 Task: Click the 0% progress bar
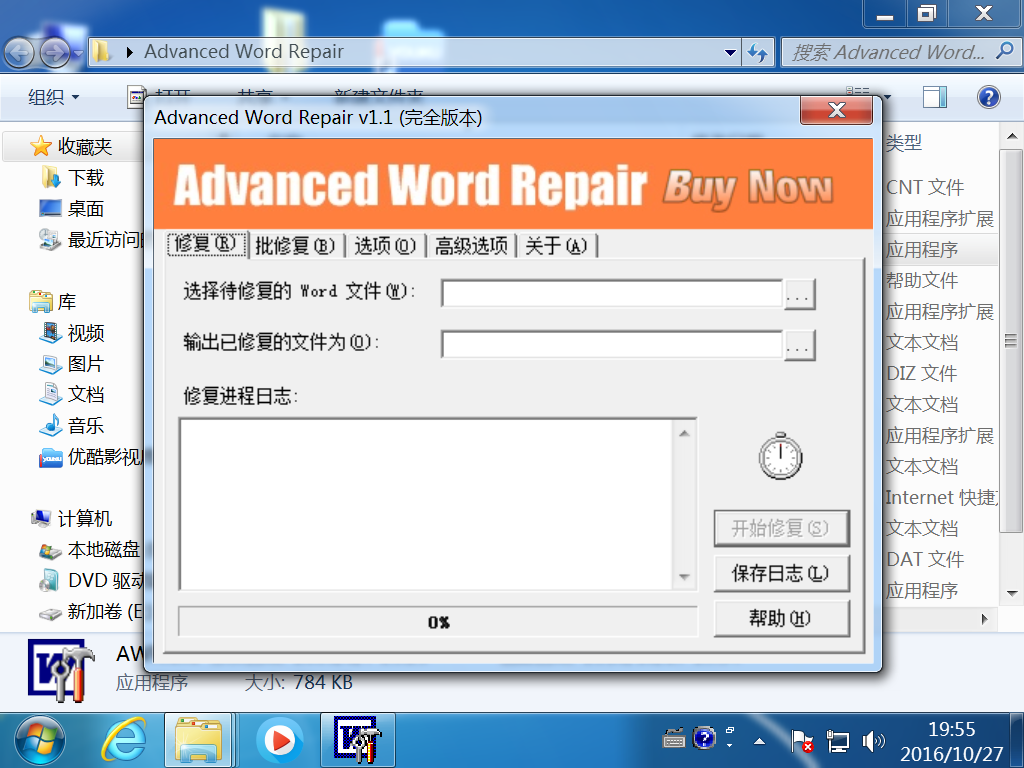tap(438, 622)
